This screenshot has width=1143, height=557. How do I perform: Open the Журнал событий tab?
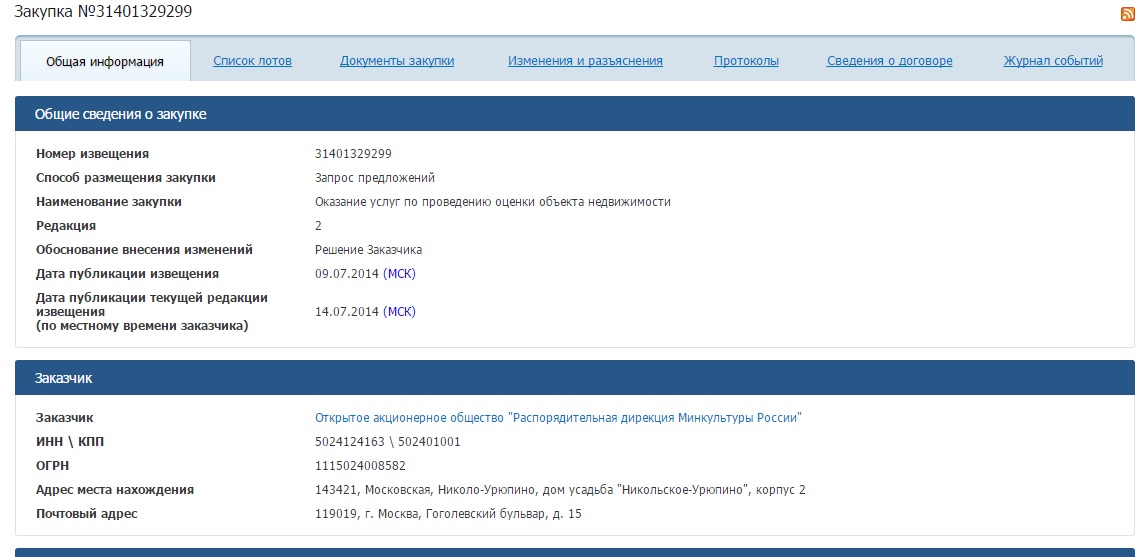click(1053, 61)
